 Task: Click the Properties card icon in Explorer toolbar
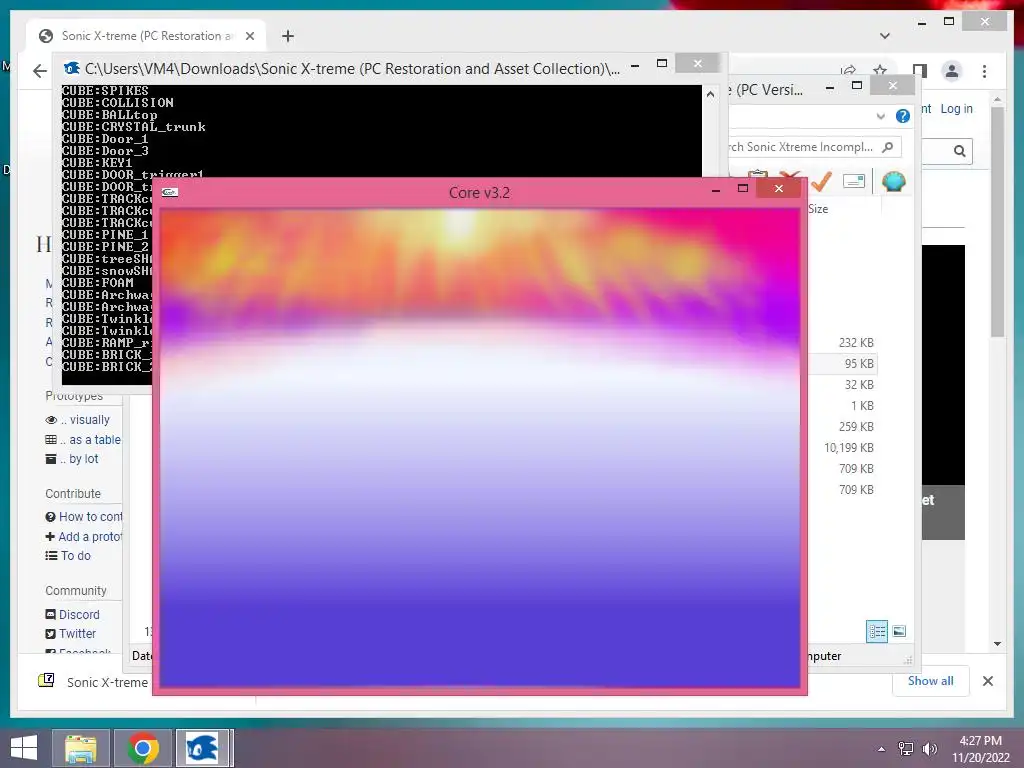coord(854,181)
